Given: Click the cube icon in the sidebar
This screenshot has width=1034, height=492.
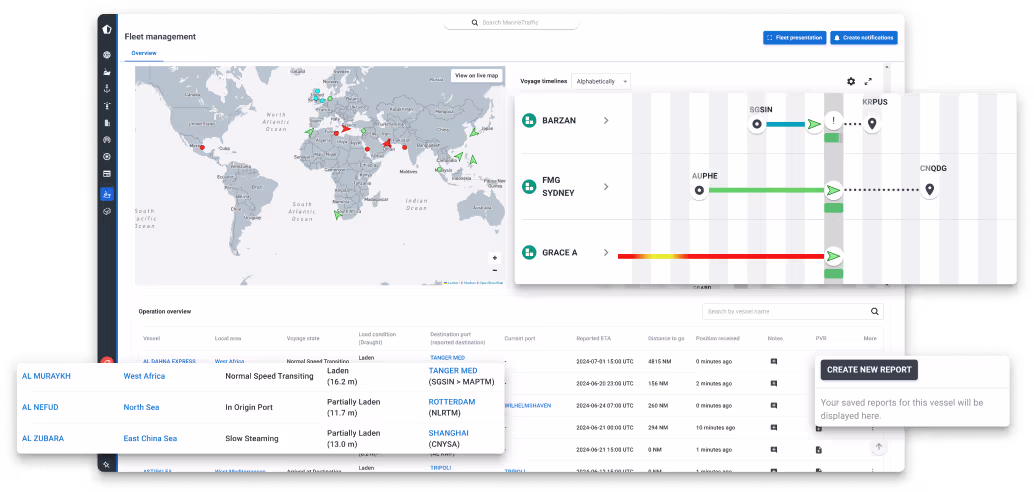Looking at the screenshot, I should point(107,211).
